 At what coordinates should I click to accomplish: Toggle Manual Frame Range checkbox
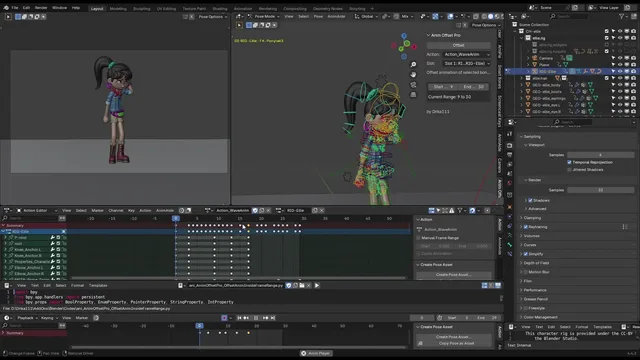418,238
